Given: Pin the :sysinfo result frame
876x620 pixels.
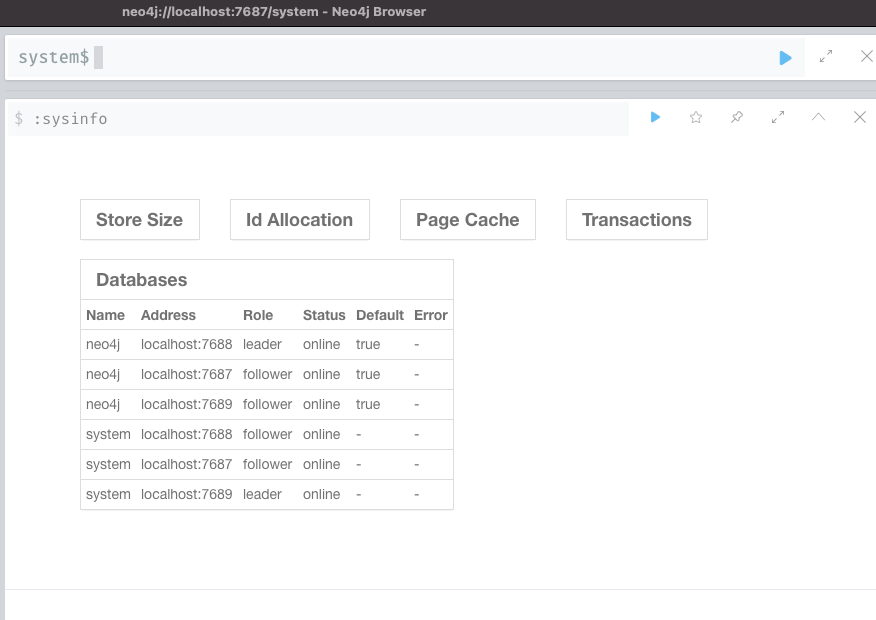Looking at the screenshot, I should coord(736,117).
